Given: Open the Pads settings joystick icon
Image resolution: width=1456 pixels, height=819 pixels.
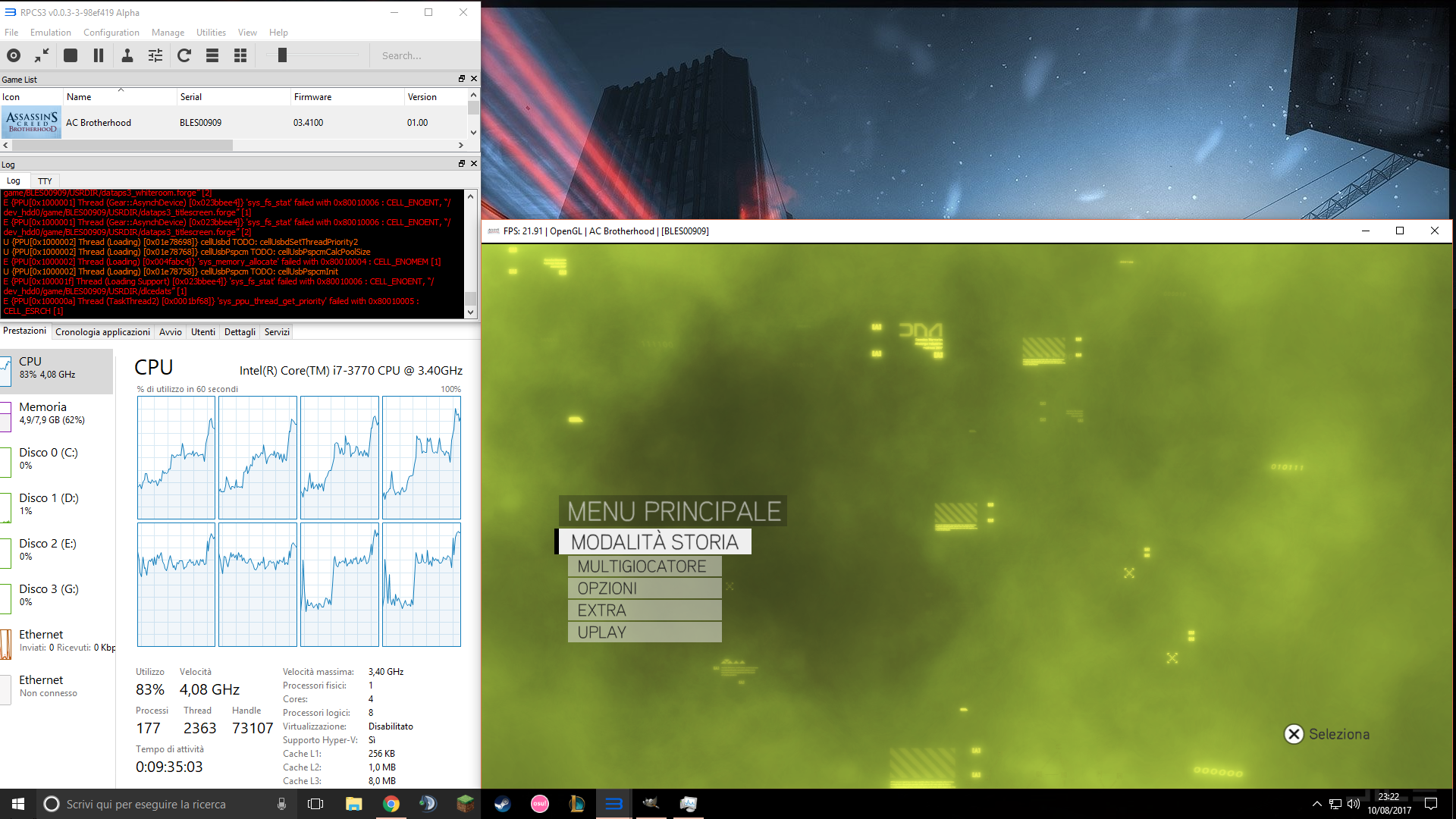Looking at the screenshot, I should coord(127,55).
